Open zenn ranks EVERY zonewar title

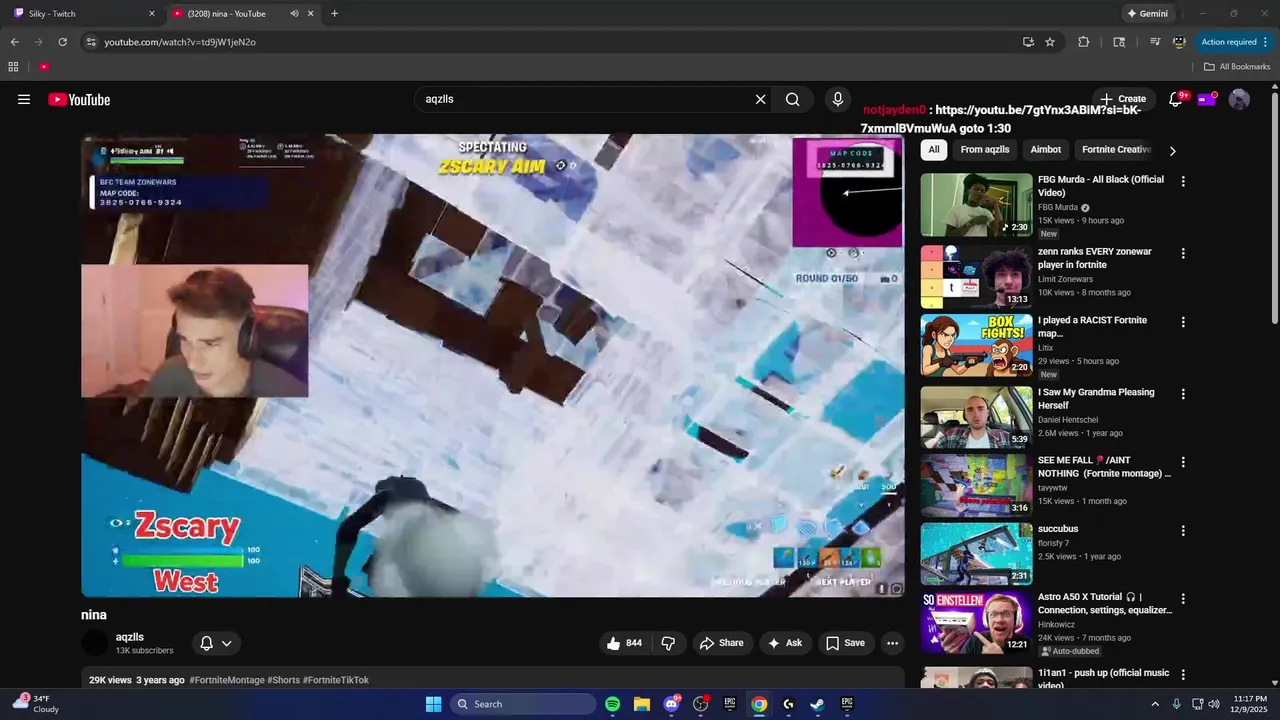tap(1095, 258)
